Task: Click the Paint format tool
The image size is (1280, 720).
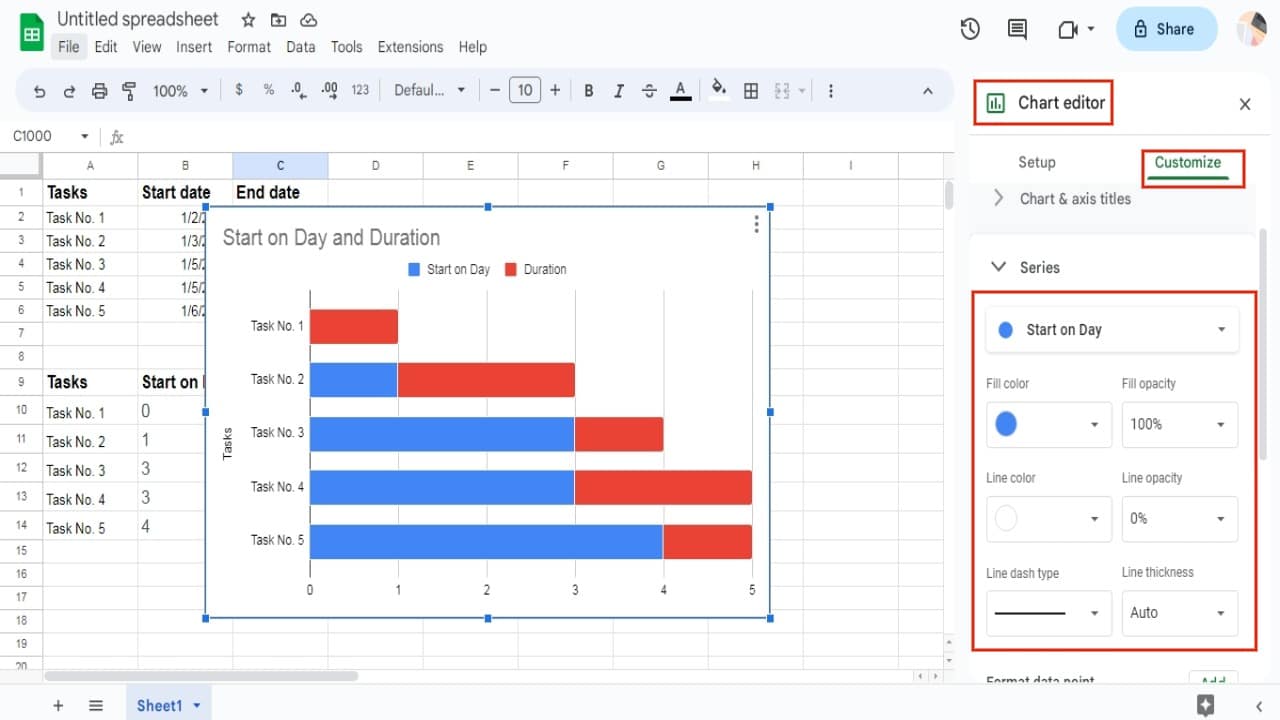Action: [x=129, y=90]
